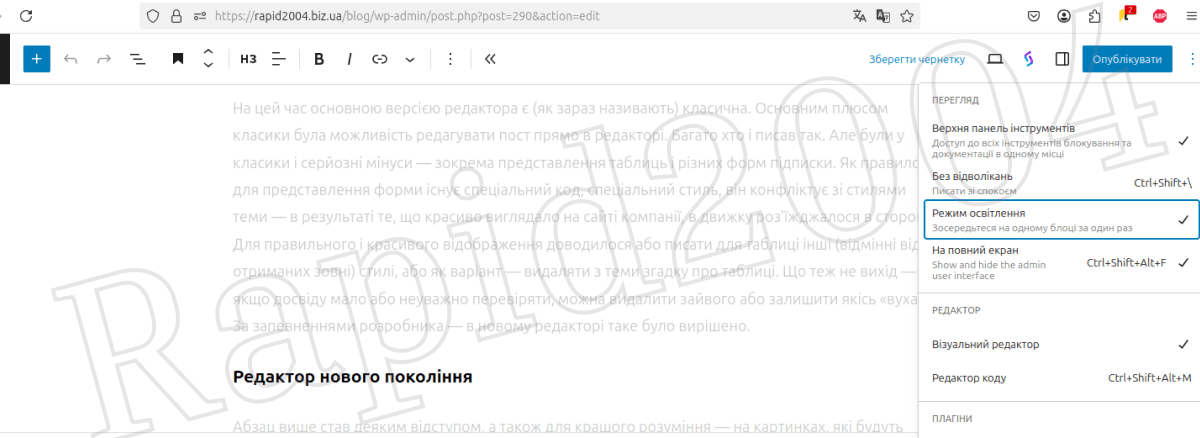Open the text alignment dropdown
1200x438 pixels.
click(279, 59)
